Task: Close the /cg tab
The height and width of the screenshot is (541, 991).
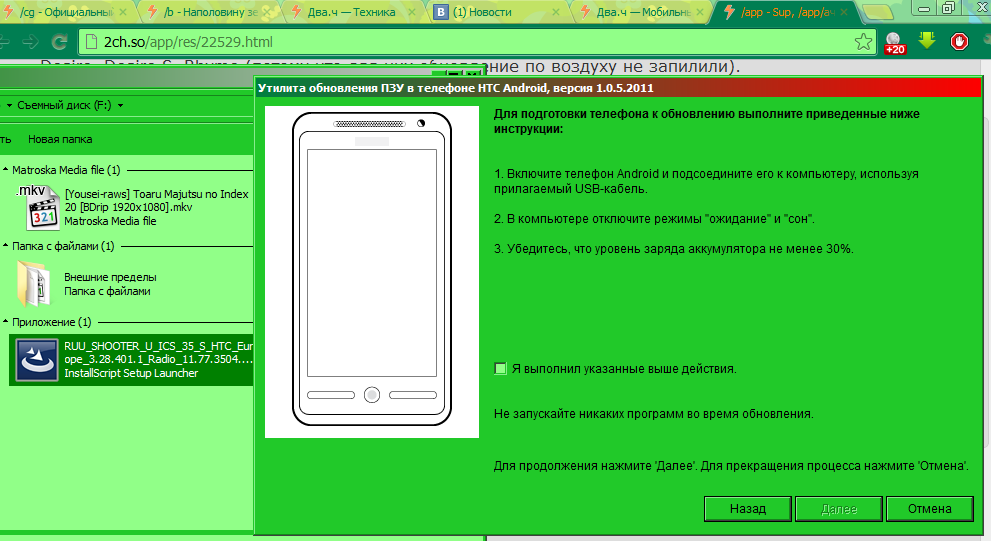Action: click(123, 11)
